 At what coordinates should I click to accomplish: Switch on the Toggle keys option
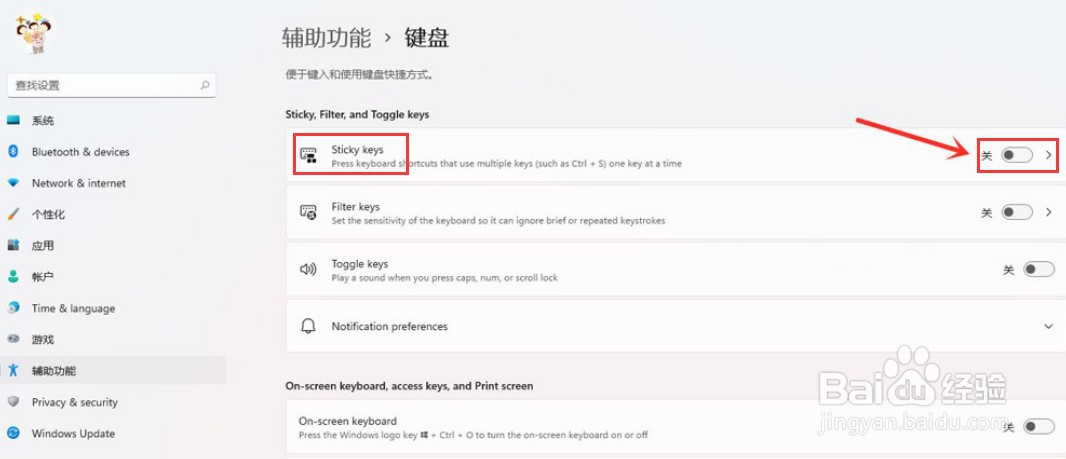click(x=1039, y=270)
